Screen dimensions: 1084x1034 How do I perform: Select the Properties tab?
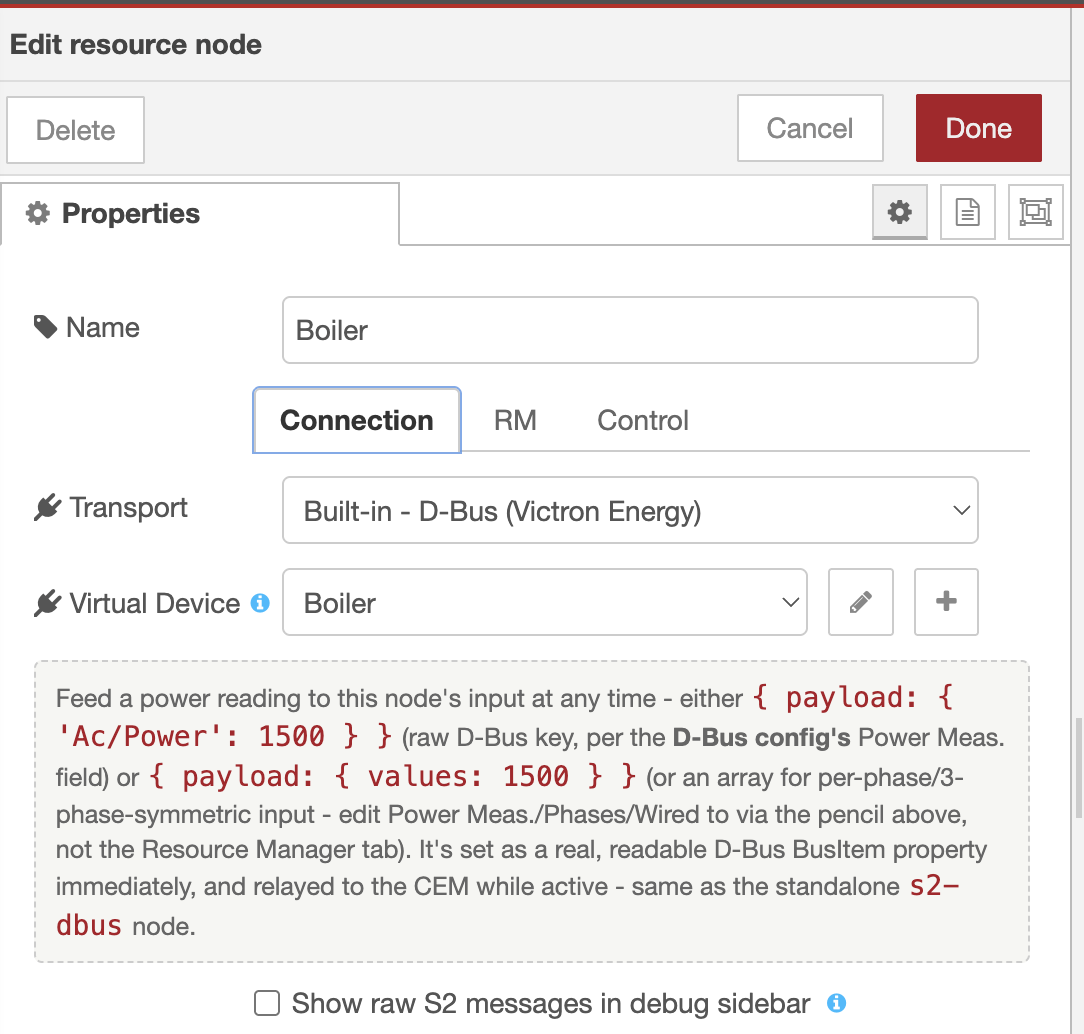(200, 214)
